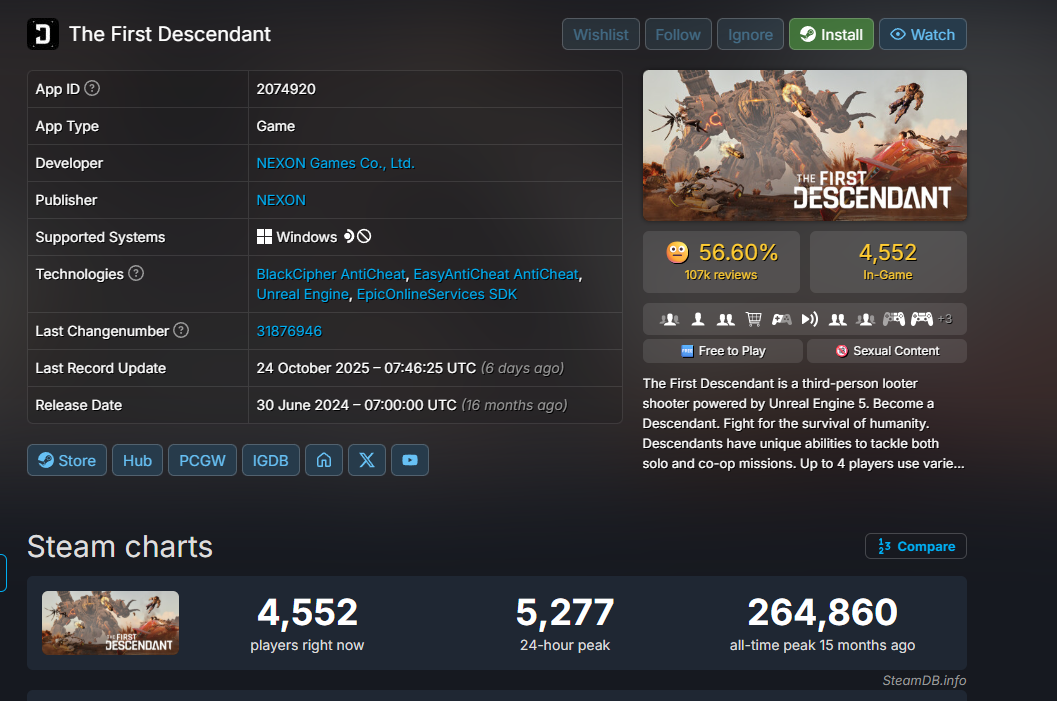Click the two-person icon right of Remote Play
Image resolution: width=1057 pixels, height=701 pixels.
(838, 319)
